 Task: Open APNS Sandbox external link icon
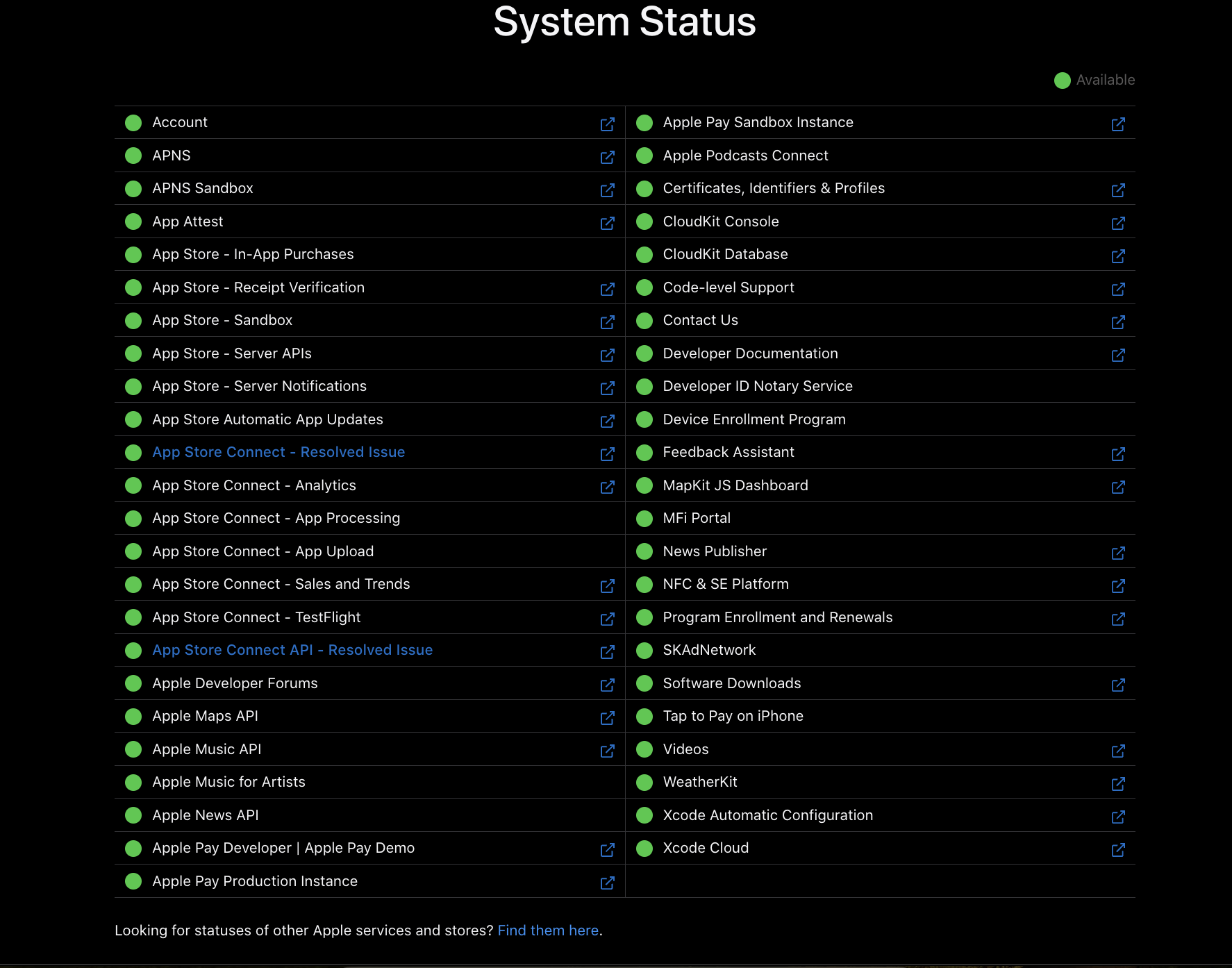608,190
